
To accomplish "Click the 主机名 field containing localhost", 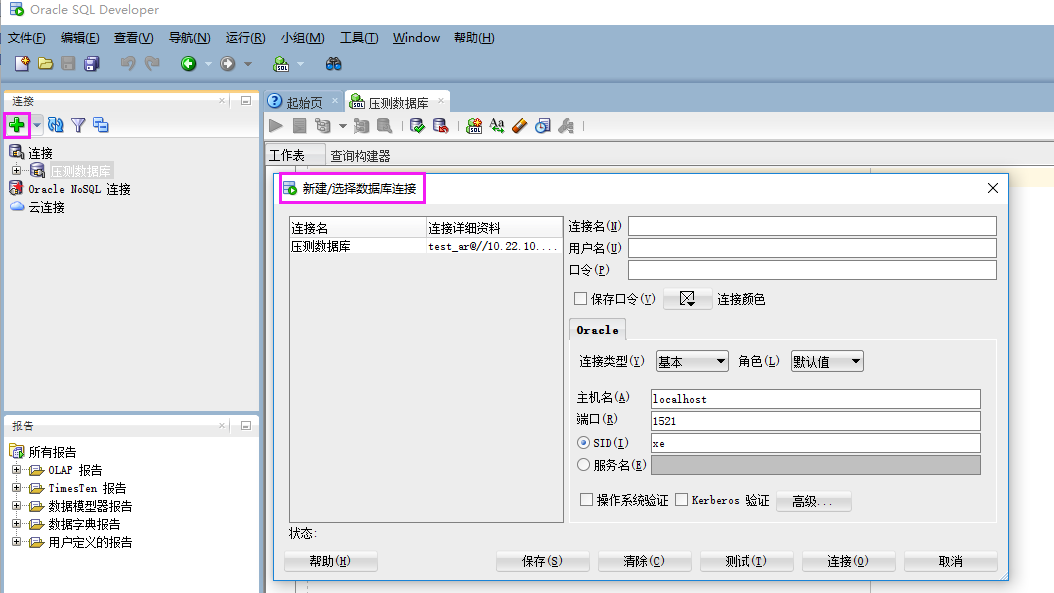I will (815, 399).
